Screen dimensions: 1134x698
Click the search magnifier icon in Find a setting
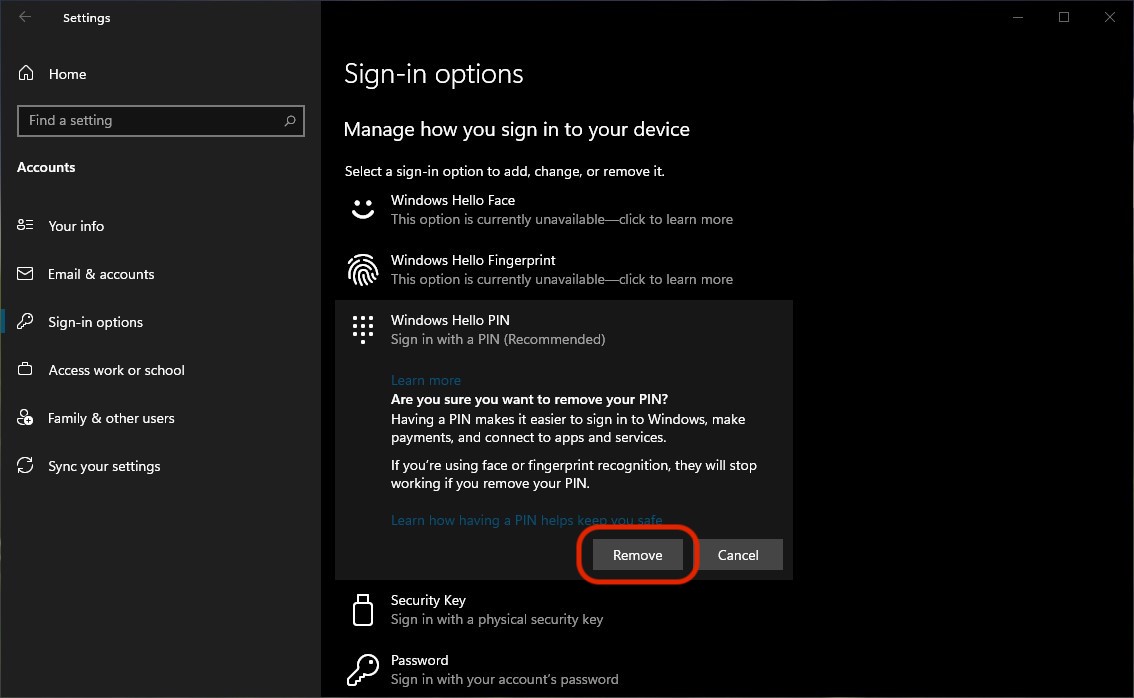[290, 121]
